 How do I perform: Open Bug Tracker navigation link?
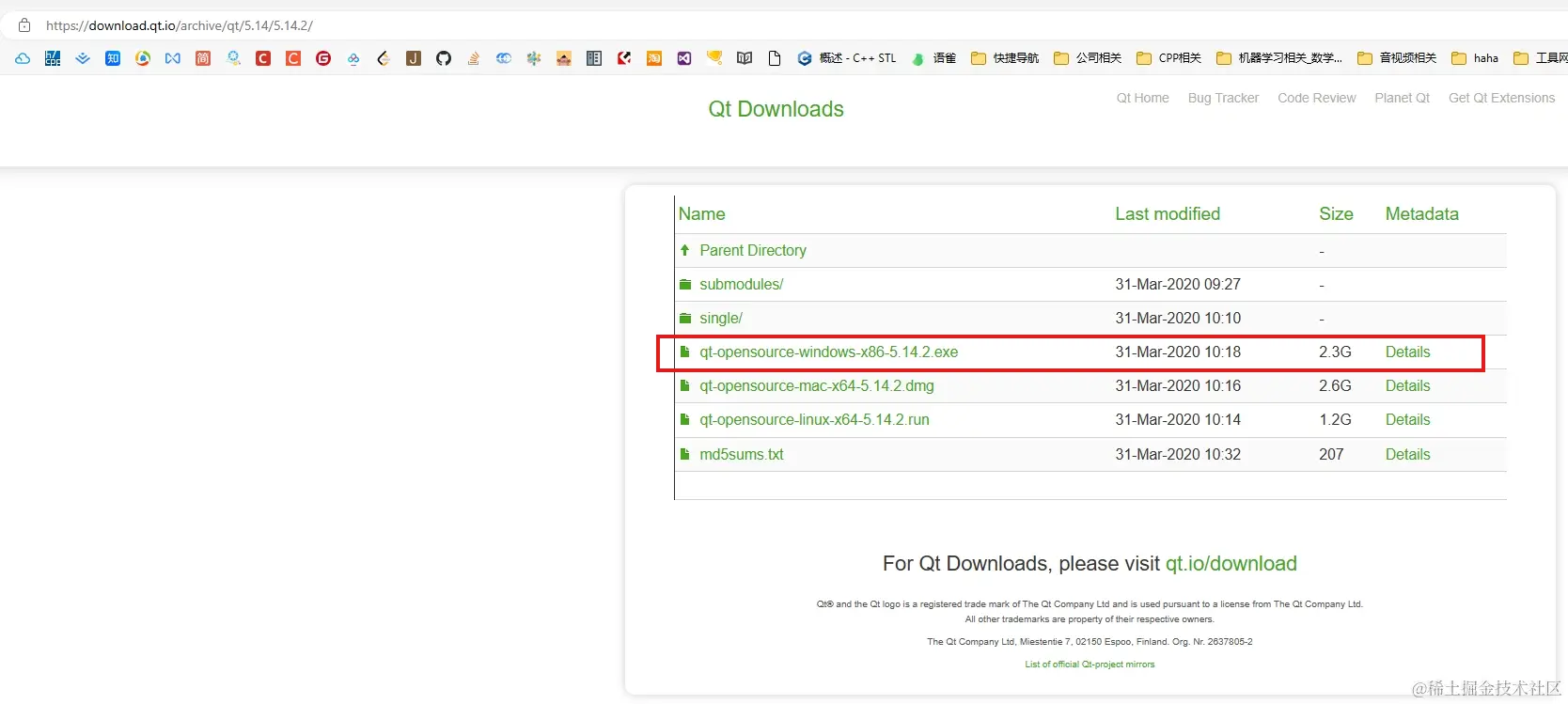coord(1223,98)
